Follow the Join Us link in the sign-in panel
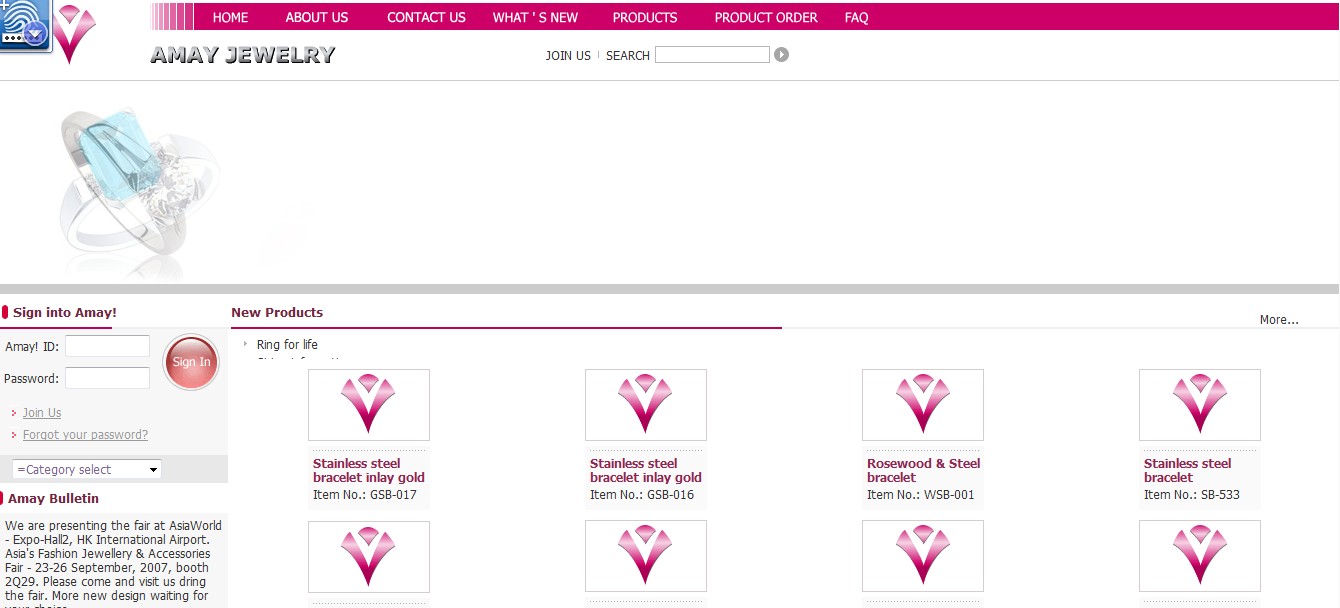Screen dimensions: 1340x608 point(42,413)
